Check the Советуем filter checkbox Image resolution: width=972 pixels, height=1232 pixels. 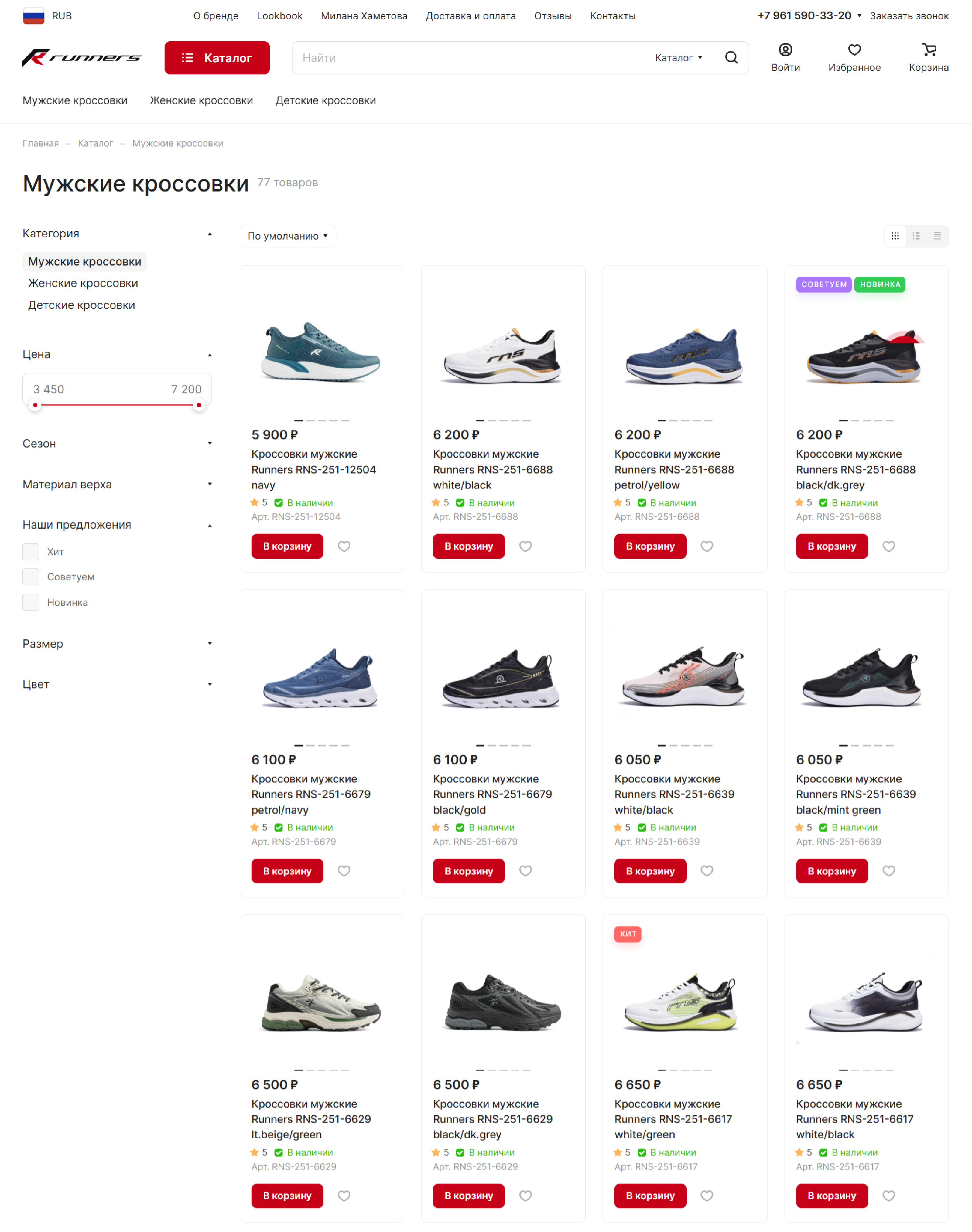[x=31, y=577]
